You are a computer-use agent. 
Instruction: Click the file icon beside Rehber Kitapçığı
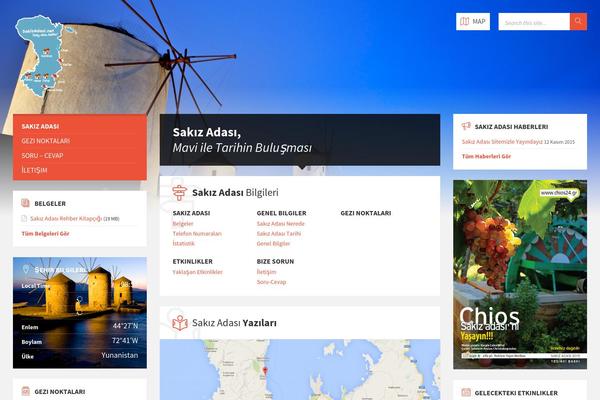coord(24,219)
